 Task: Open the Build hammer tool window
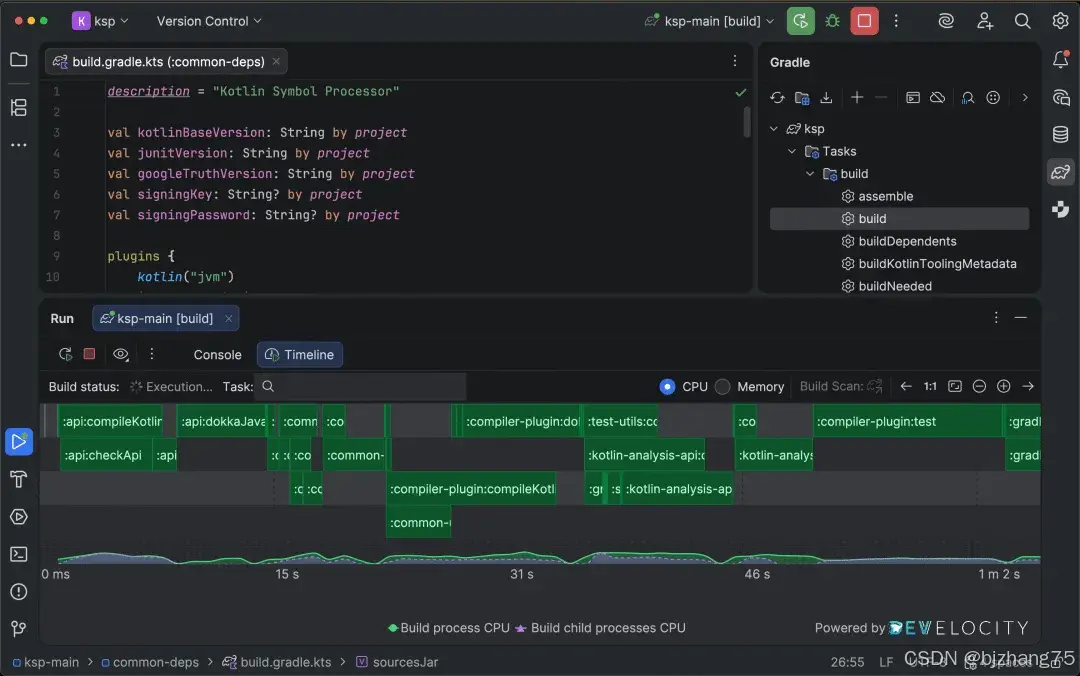[19, 479]
